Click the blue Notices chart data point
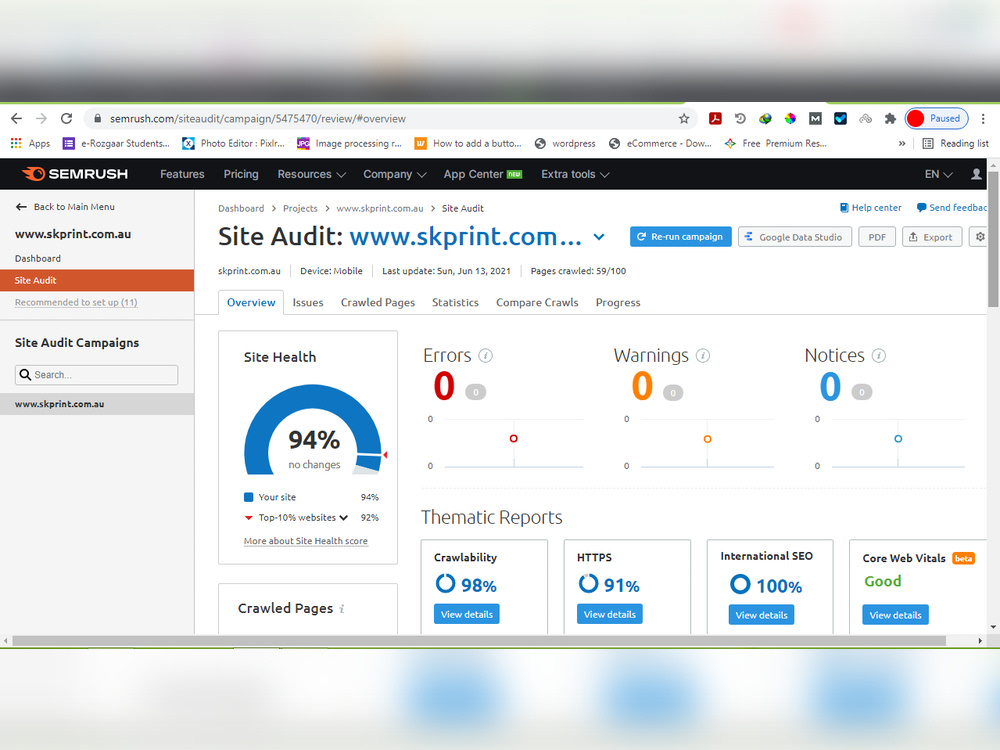This screenshot has height=750, width=1000. (x=898, y=439)
